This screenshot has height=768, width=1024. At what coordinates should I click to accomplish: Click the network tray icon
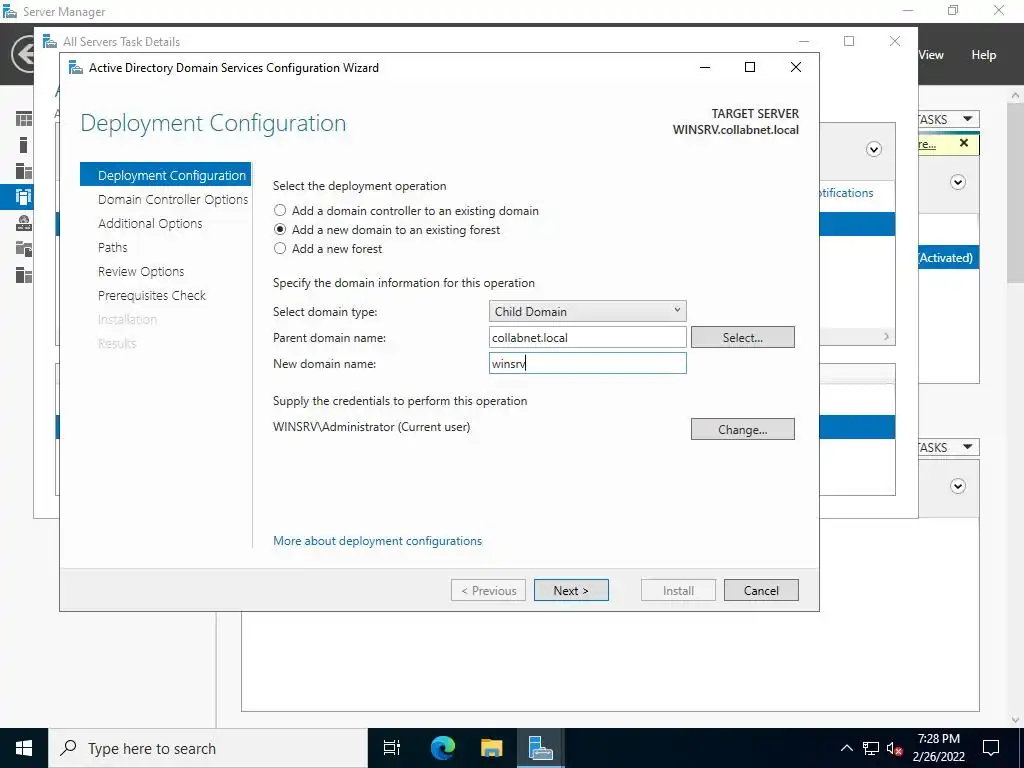871,748
